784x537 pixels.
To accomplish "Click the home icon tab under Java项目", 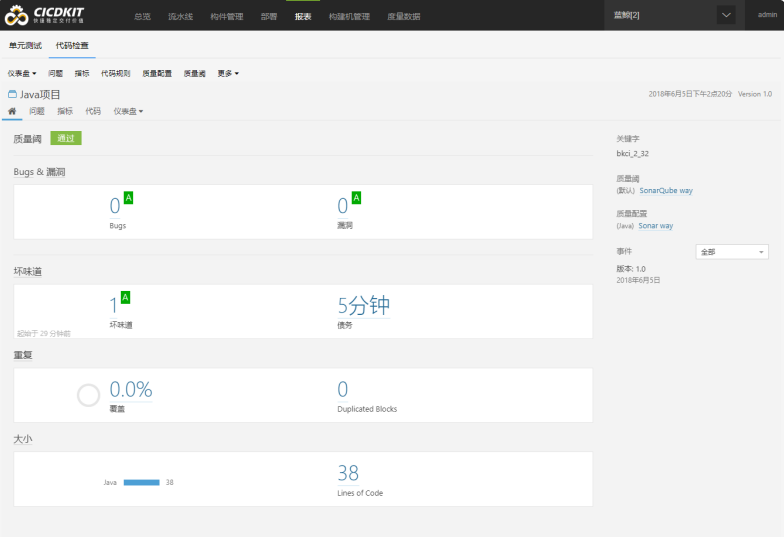I will coord(12,111).
